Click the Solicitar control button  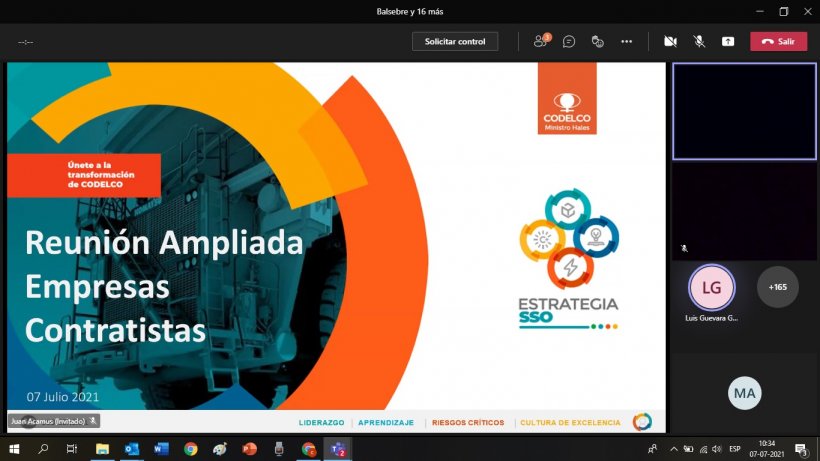click(454, 41)
